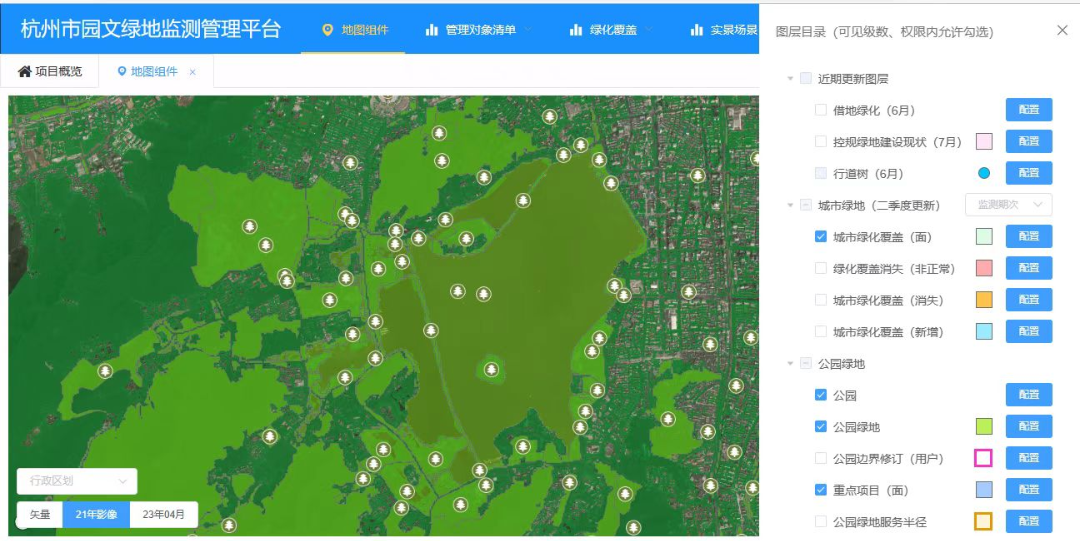Screen dimensions: 1080x541
Task: Click magenta outline swatch of 公园边界修订
Action: 984,458
